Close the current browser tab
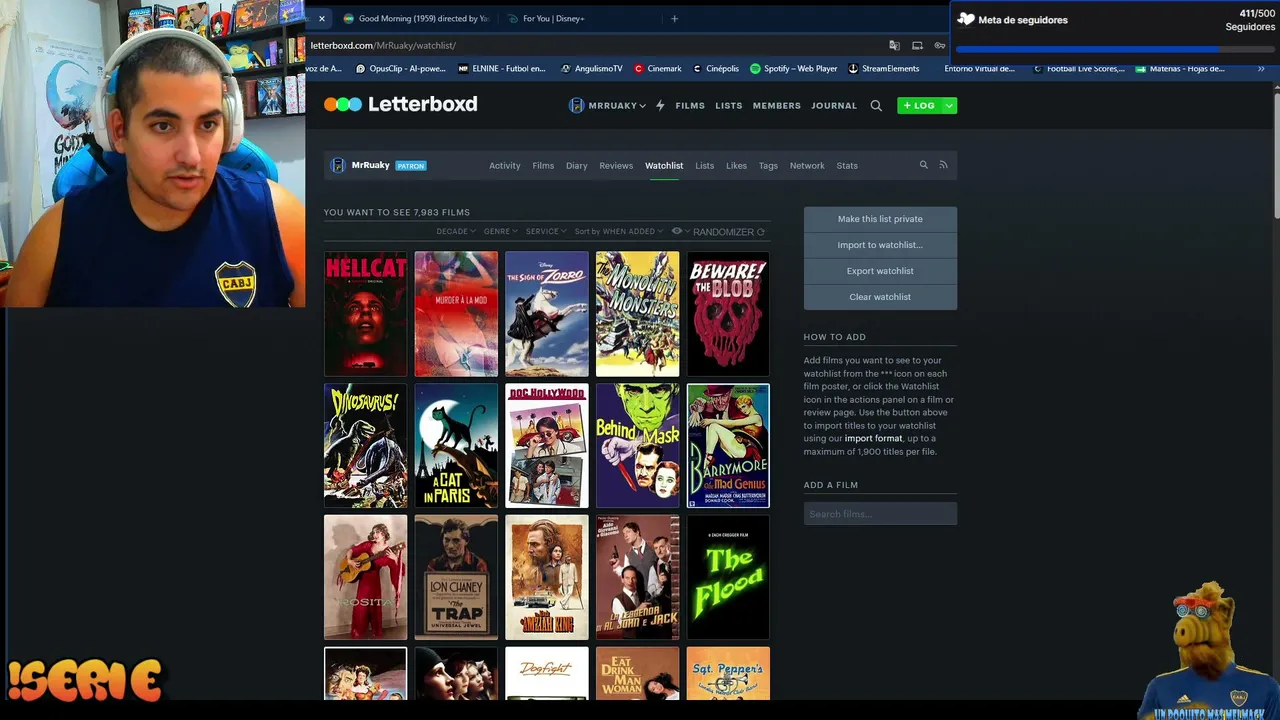 (321, 18)
